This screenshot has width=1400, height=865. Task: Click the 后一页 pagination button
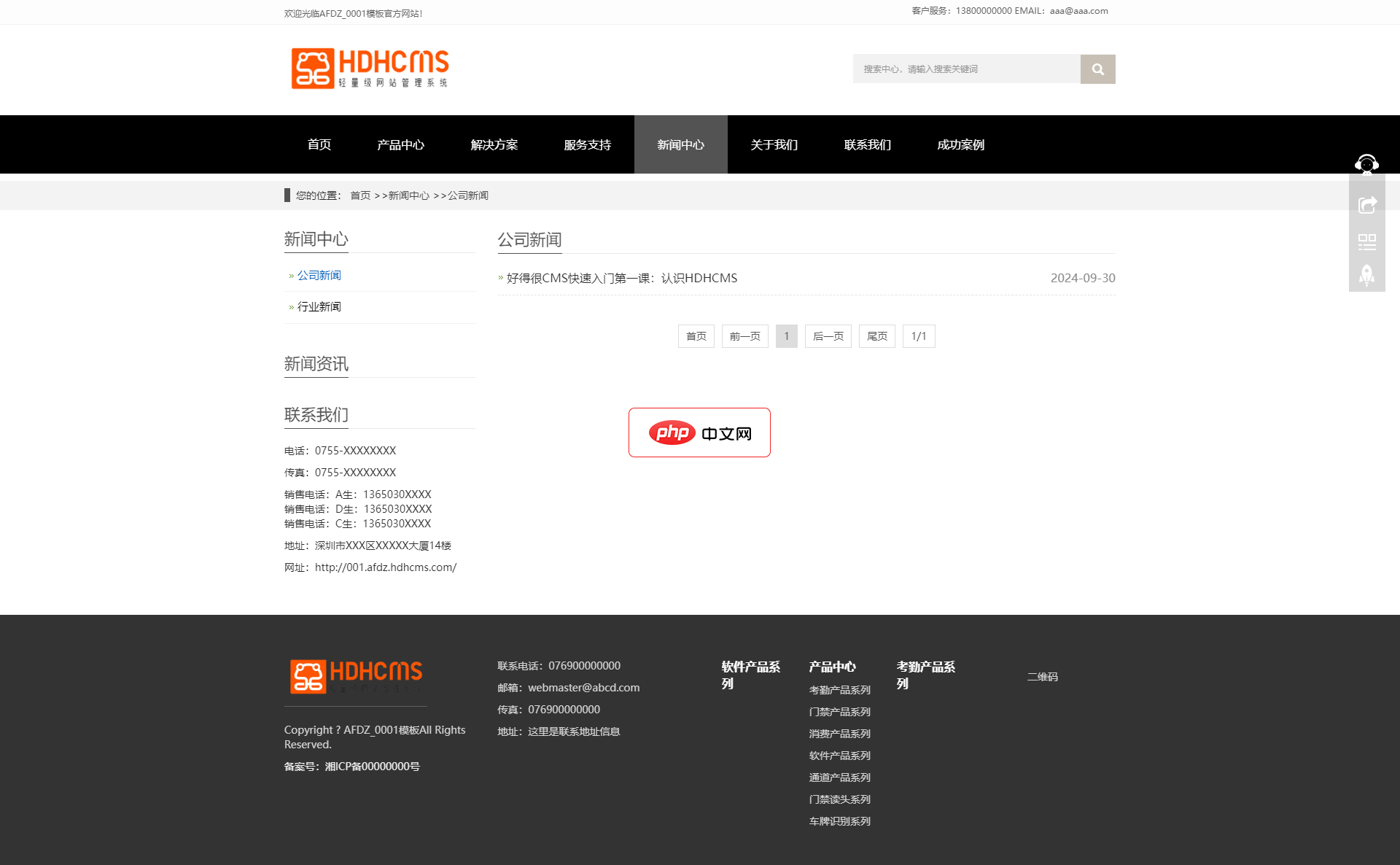828,335
